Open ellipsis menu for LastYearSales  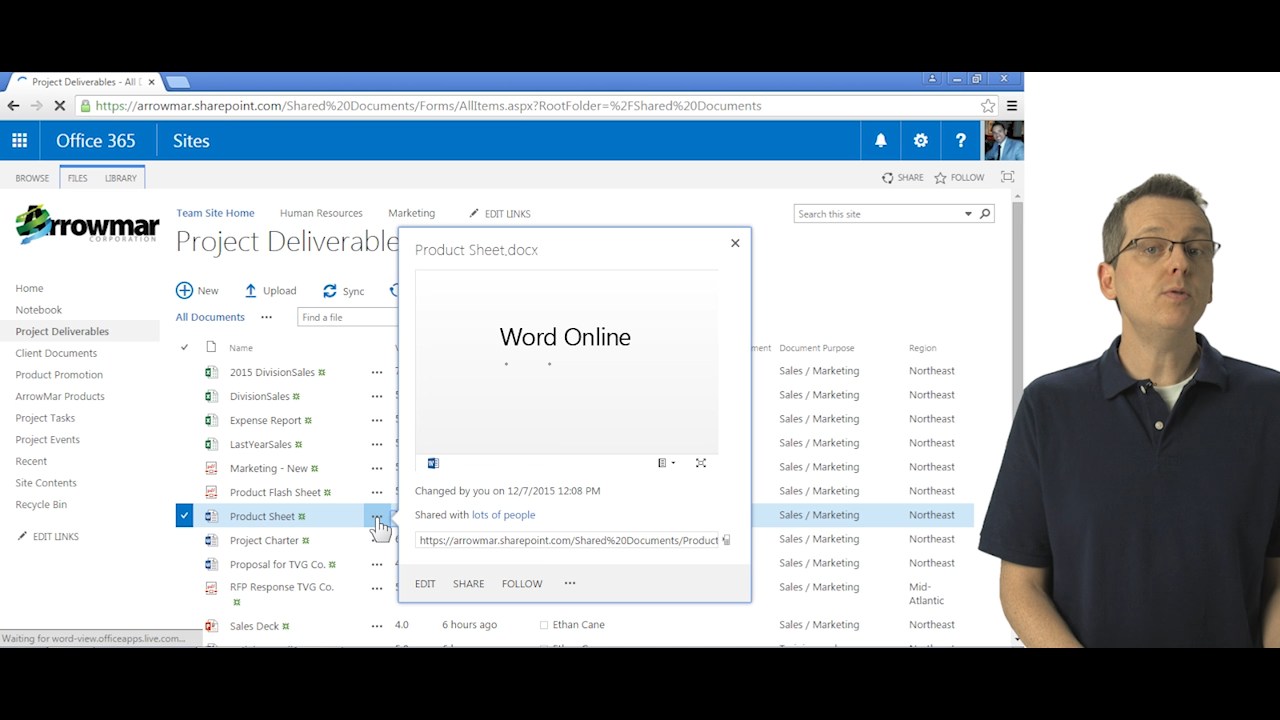(377, 444)
